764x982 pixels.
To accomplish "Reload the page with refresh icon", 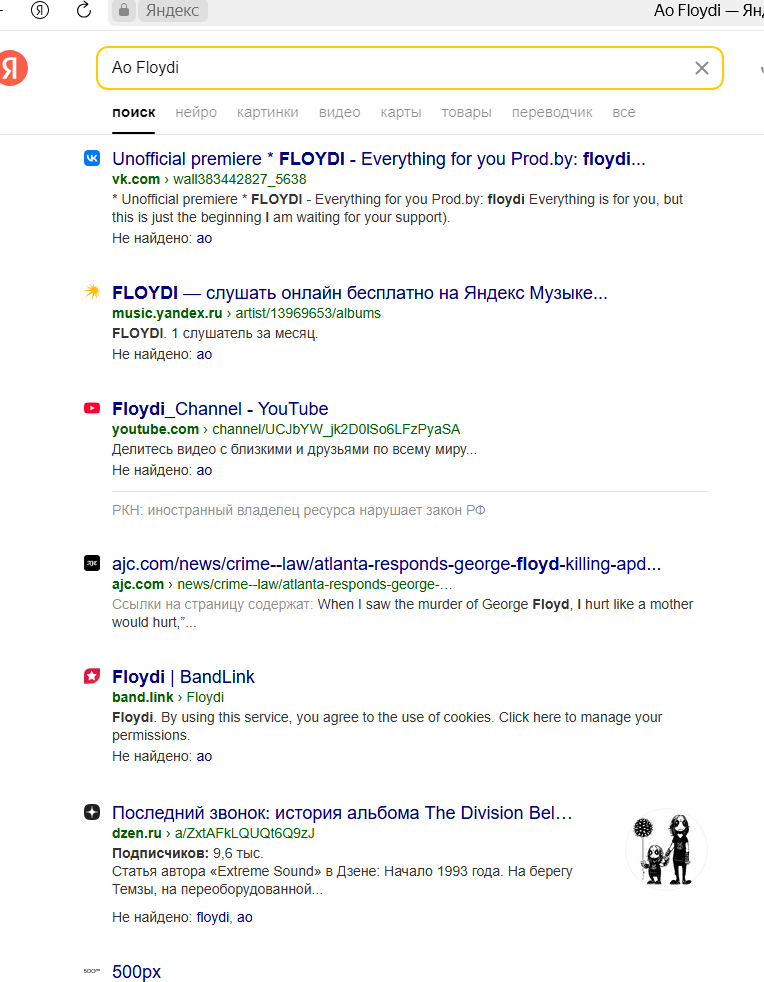I will point(85,11).
